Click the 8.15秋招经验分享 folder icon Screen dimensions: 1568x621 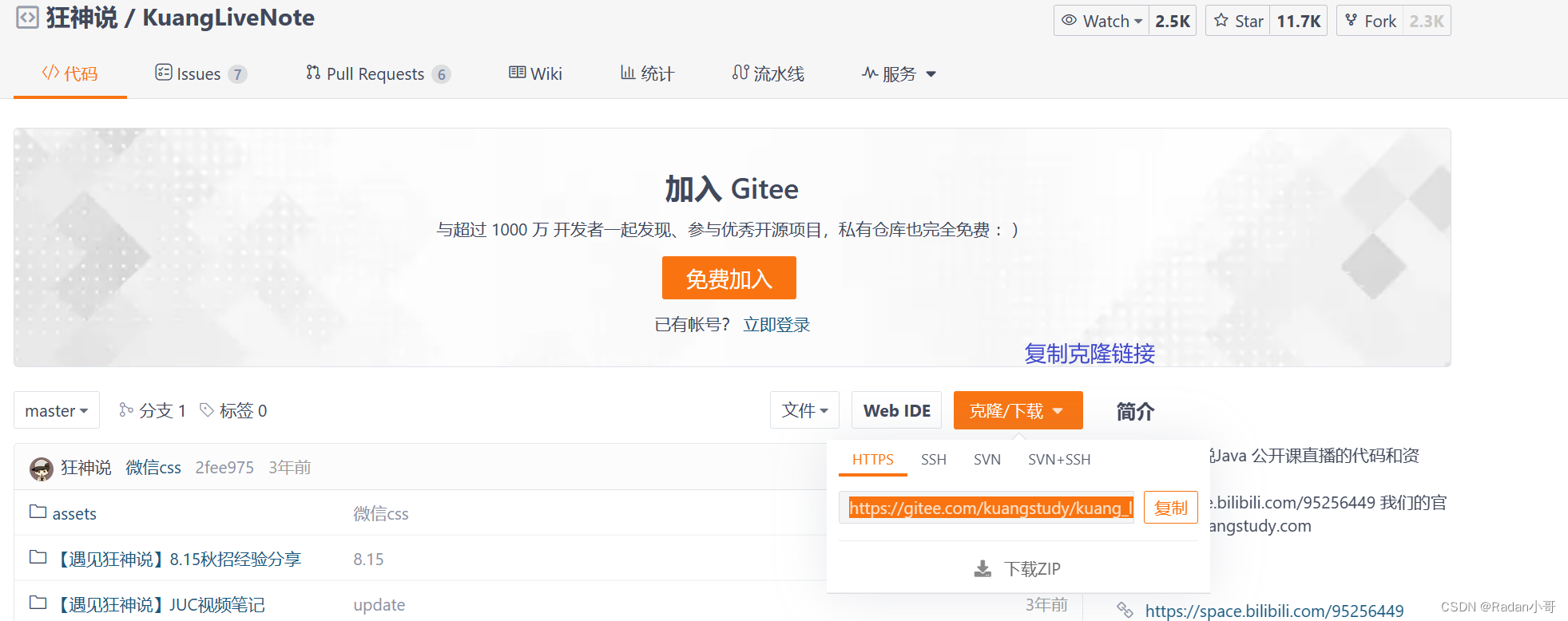click(38, 557)
